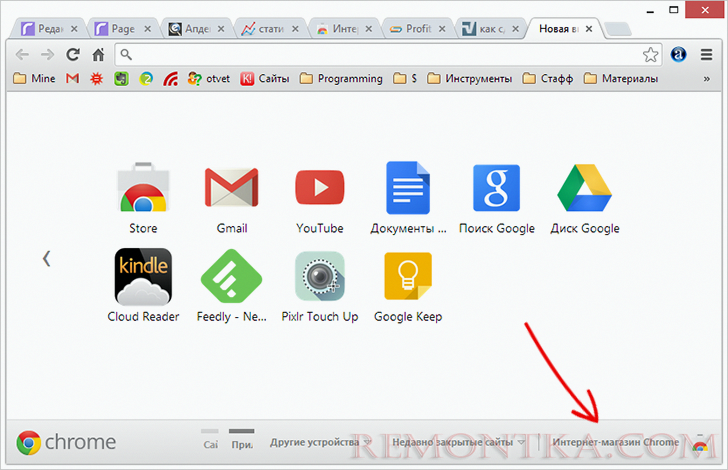Image resolution: width=728 pixels, height=470 pixels.
Task: Go forward to the next page
Action: click(47, 55)
